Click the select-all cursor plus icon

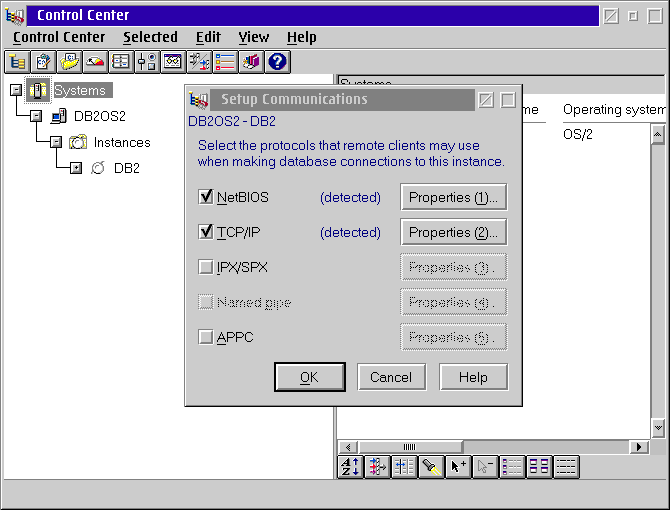(458, 466)
